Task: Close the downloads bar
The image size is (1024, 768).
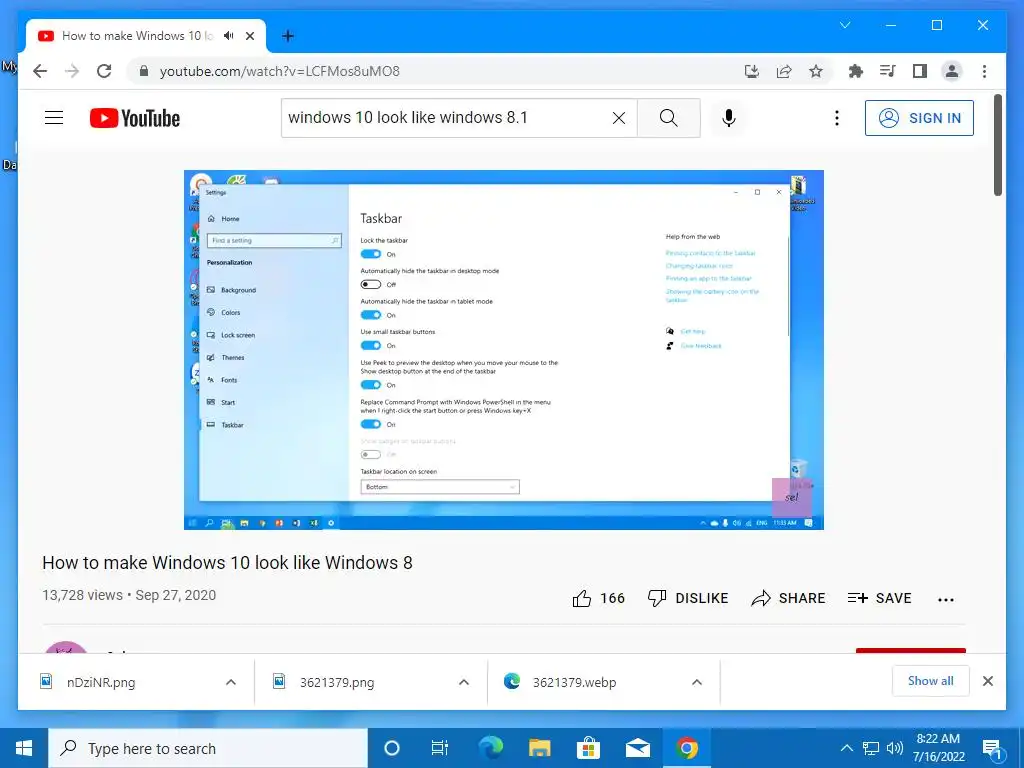Action: point(987,681)
